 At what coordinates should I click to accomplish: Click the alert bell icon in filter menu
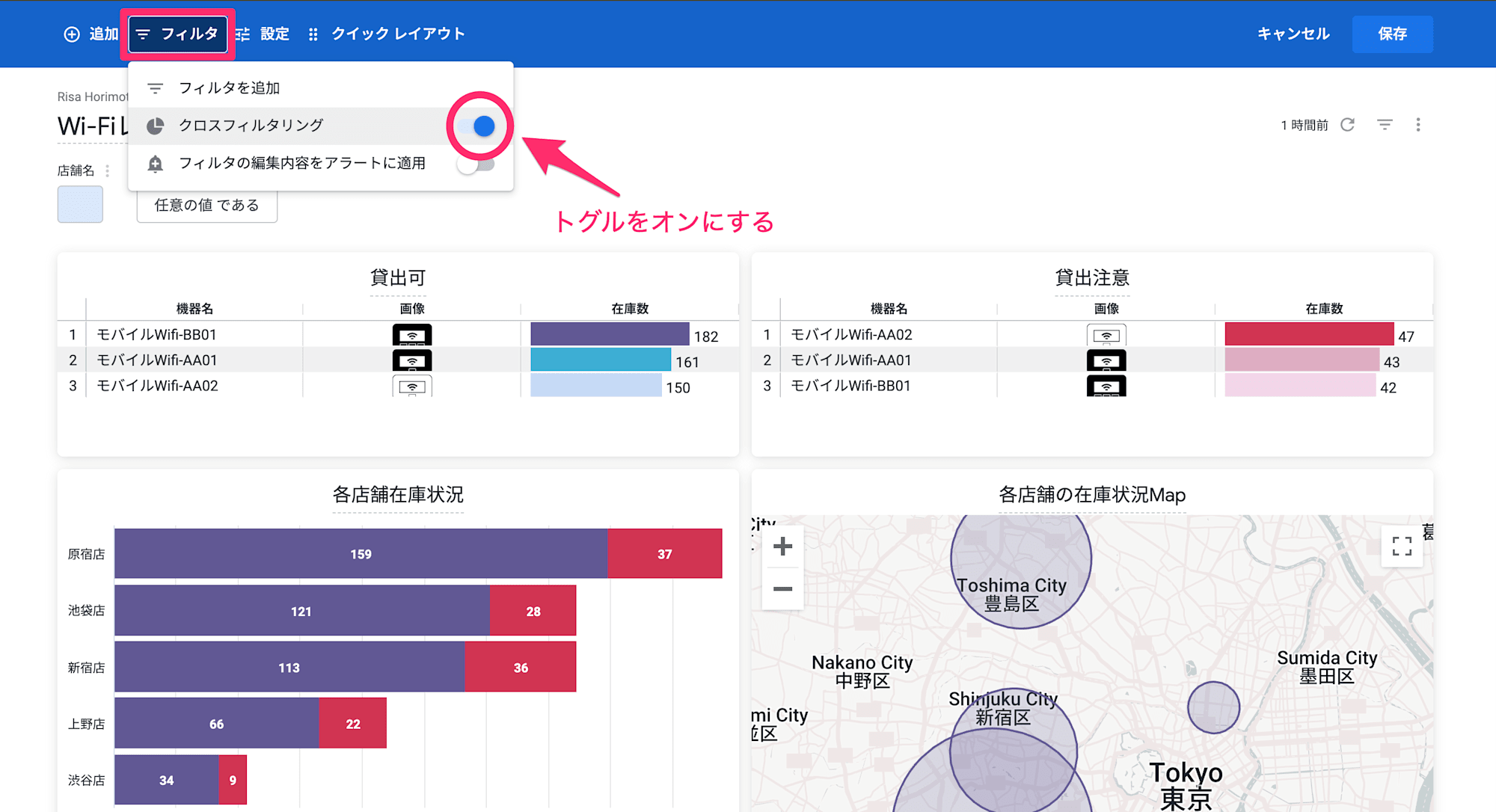(155, 164)
